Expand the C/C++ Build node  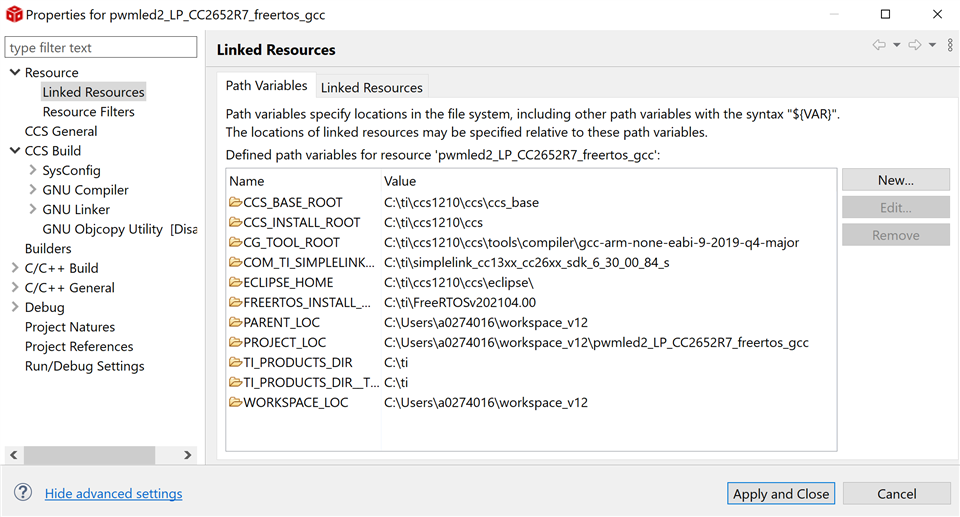pyautogui.click(x=14, y=268)
